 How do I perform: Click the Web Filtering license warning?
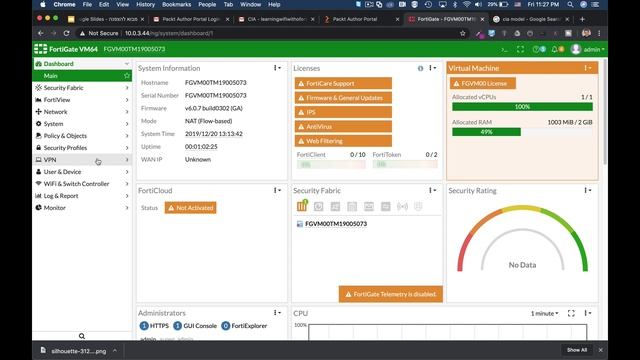343,141
